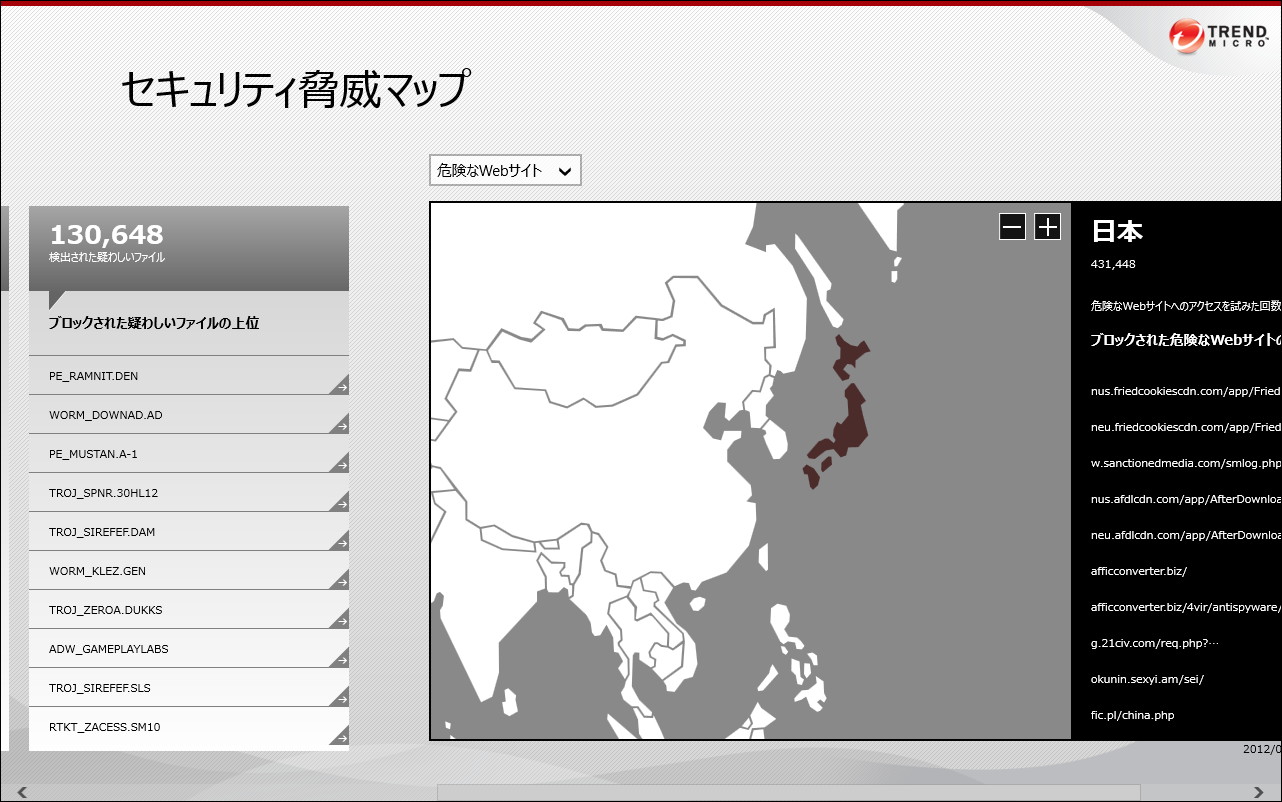Pick the RTKT_ZACESS.SM10 item
Viewport: 1282px width, 802px height.
189,727
